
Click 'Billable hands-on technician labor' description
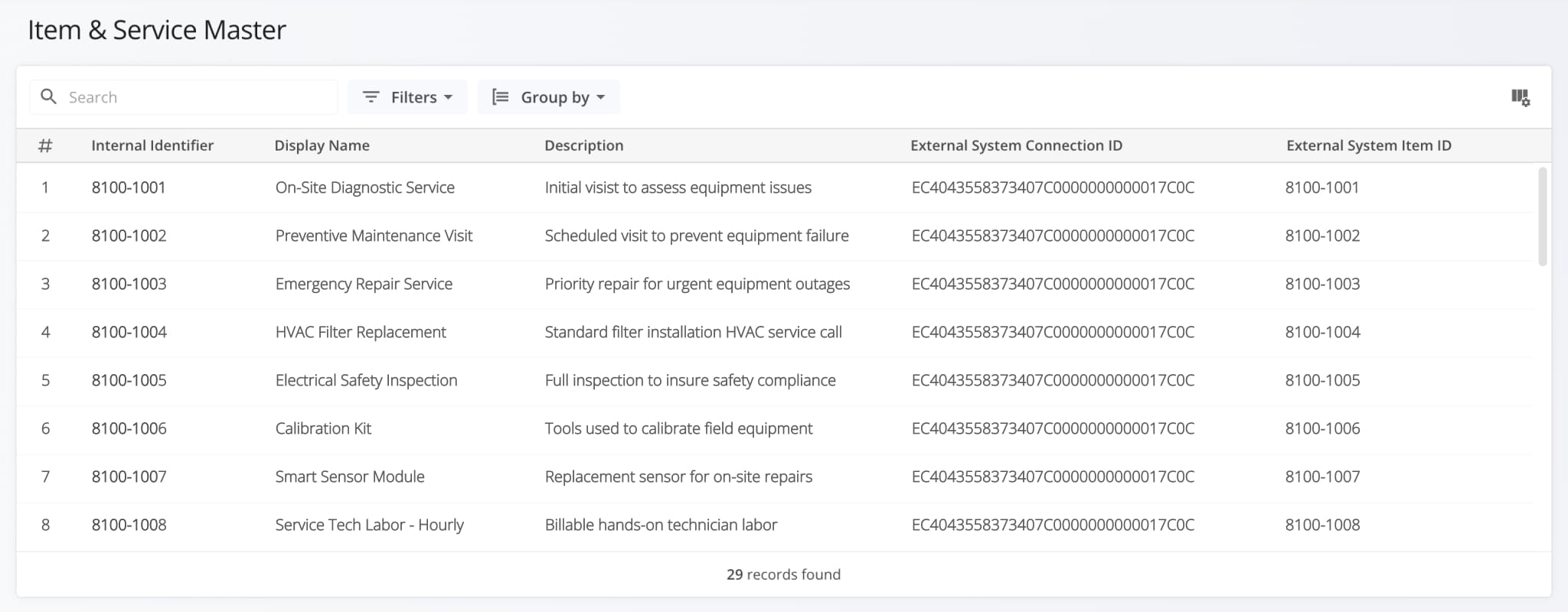pos(661,525)
